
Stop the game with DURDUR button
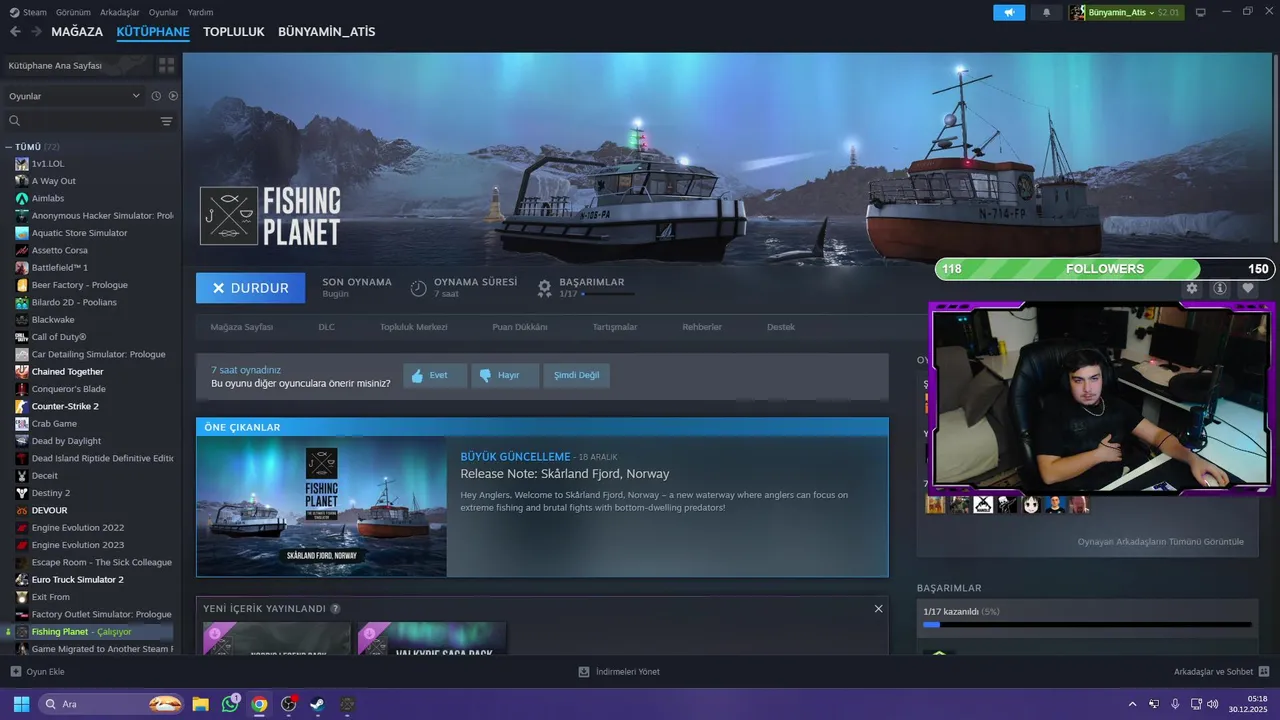[x=251, y=288]
